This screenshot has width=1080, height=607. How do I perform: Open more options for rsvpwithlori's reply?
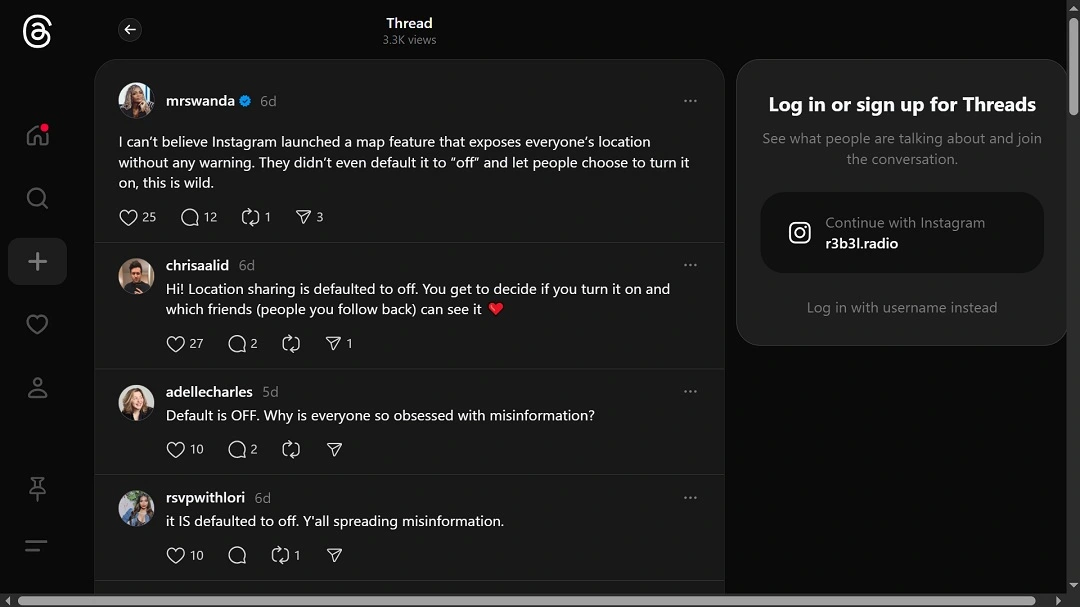point(690,497)
